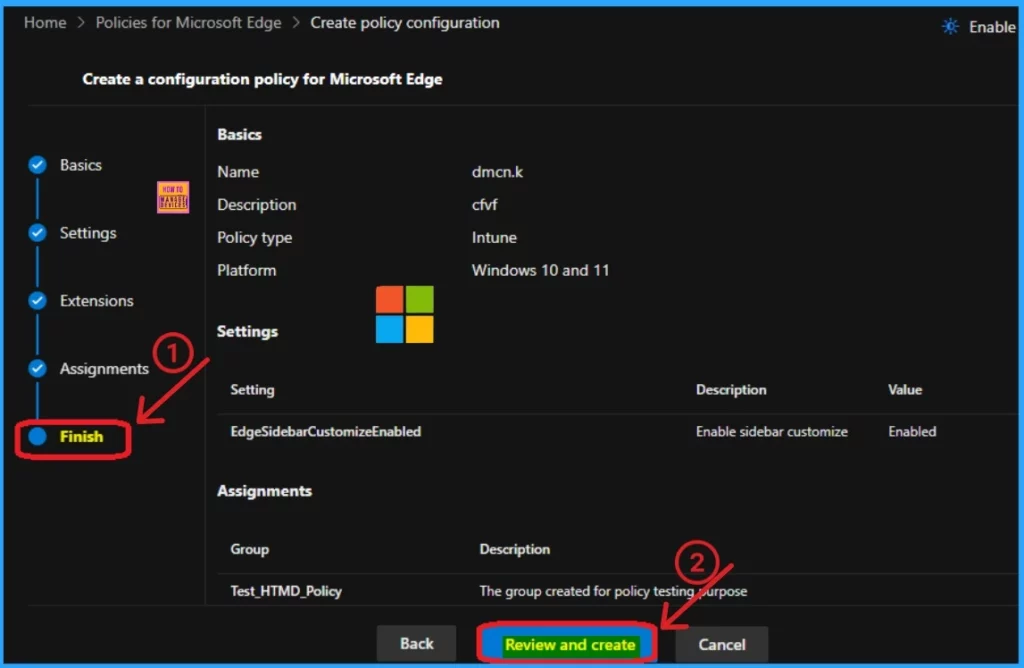Click the 'Enable sidebar customize' description cell
This screenshot has width=1024, height=668.
[x=771, y=432]
